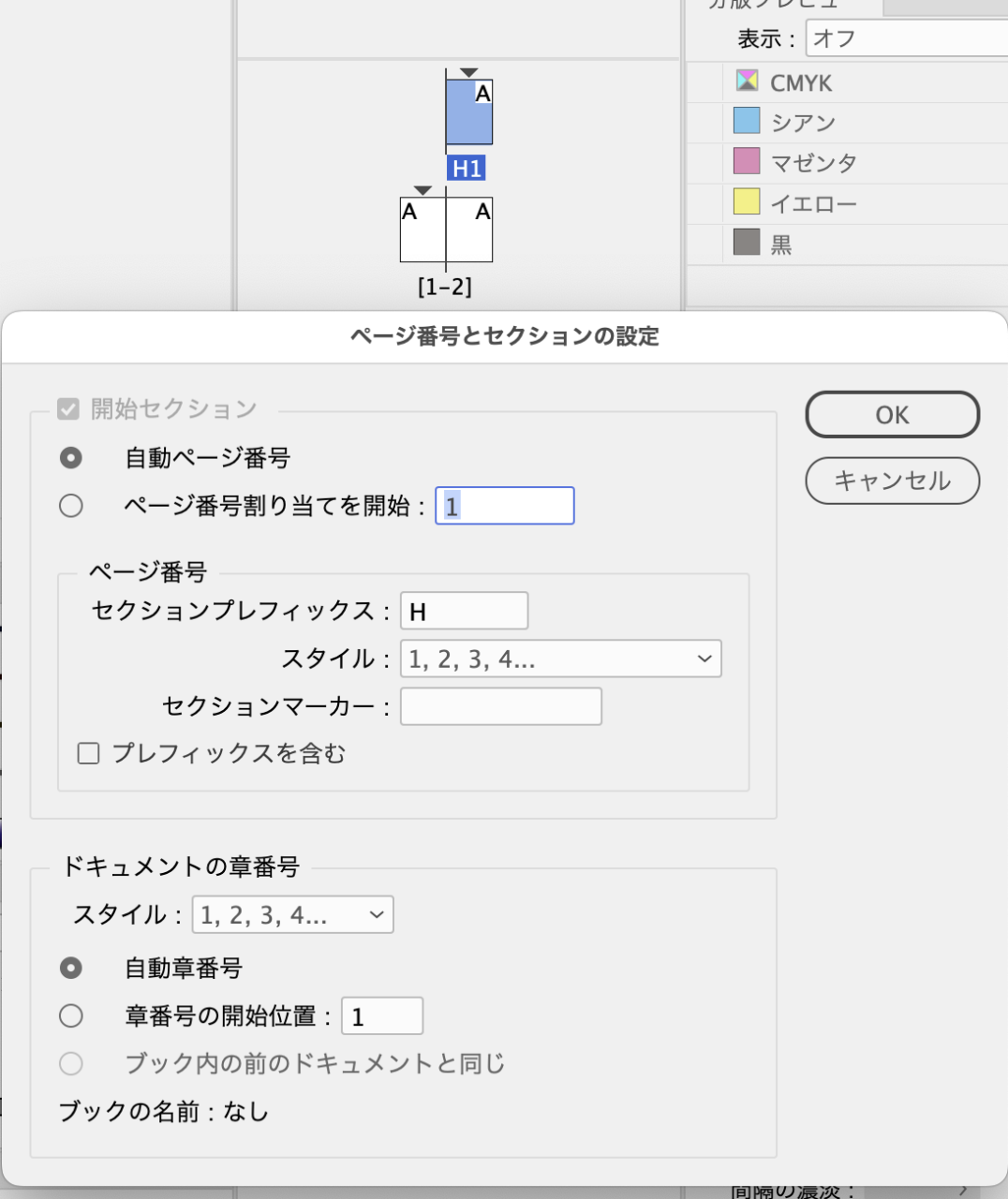Viewport: 1008px width, 1199px height.
Task: Click the マゼンタ color swatch
Action: point(747,161)
